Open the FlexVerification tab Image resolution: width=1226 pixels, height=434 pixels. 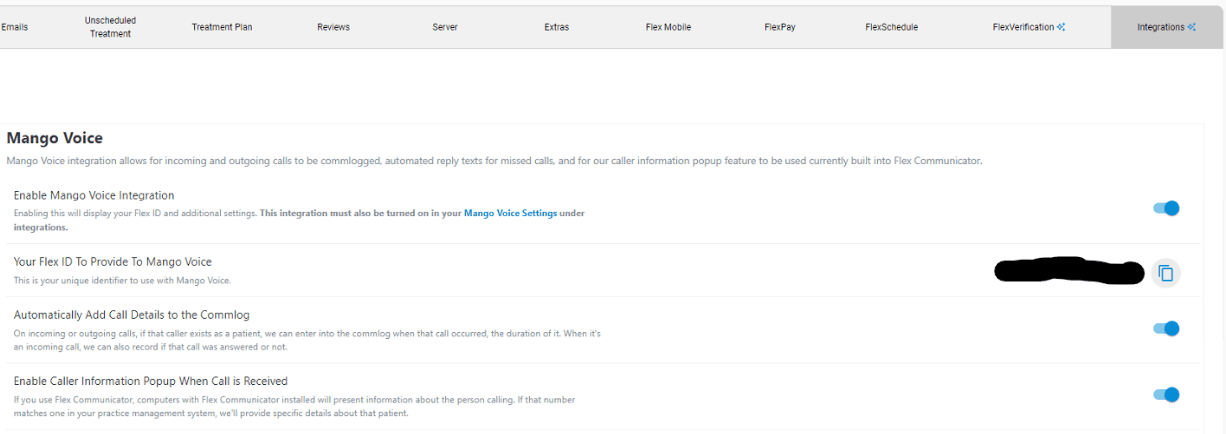[x=1029, y=27]
